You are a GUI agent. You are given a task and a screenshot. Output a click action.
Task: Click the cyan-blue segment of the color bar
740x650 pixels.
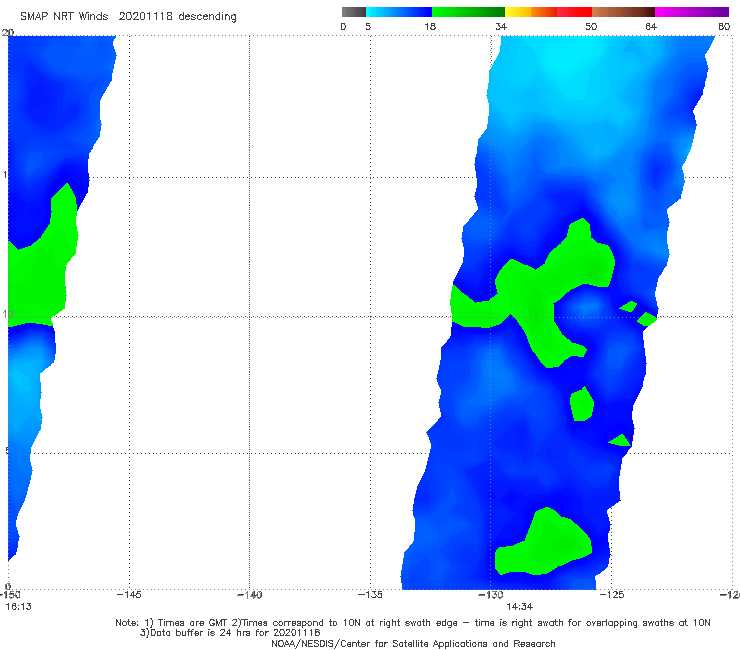point(399,12)
